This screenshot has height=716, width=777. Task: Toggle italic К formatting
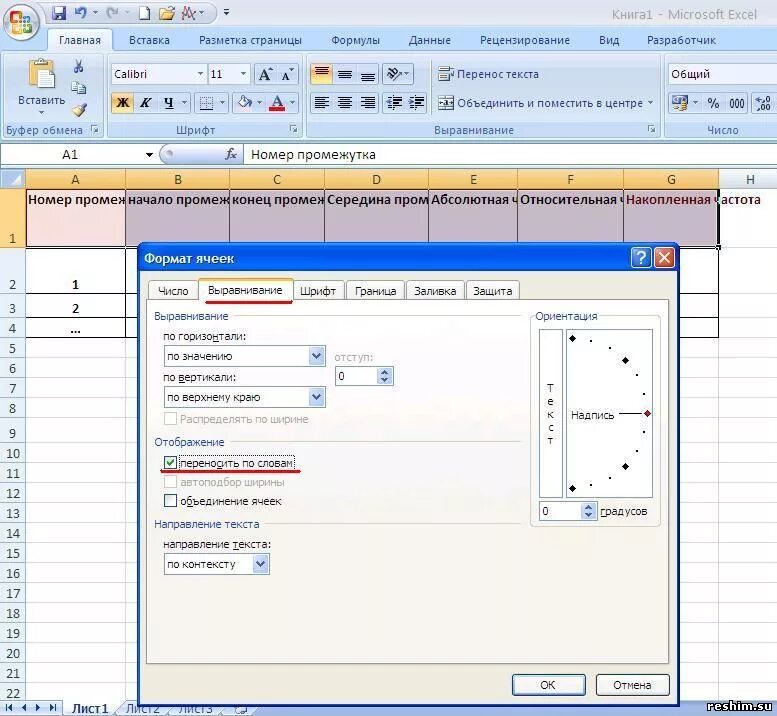click(145, 103)
